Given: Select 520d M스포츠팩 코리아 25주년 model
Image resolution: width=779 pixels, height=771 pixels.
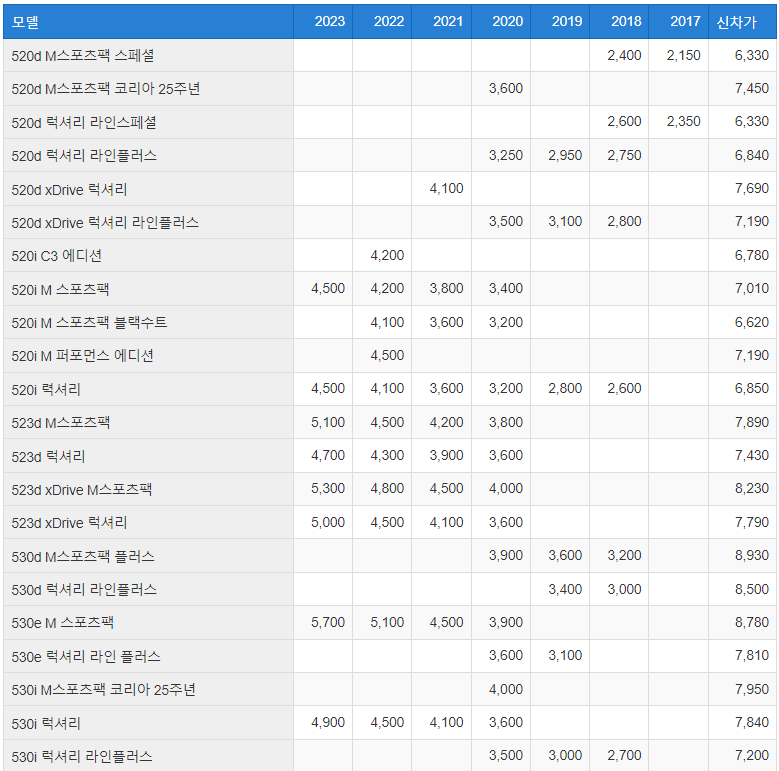Looking at the screenshot, I should coord(106,89).
